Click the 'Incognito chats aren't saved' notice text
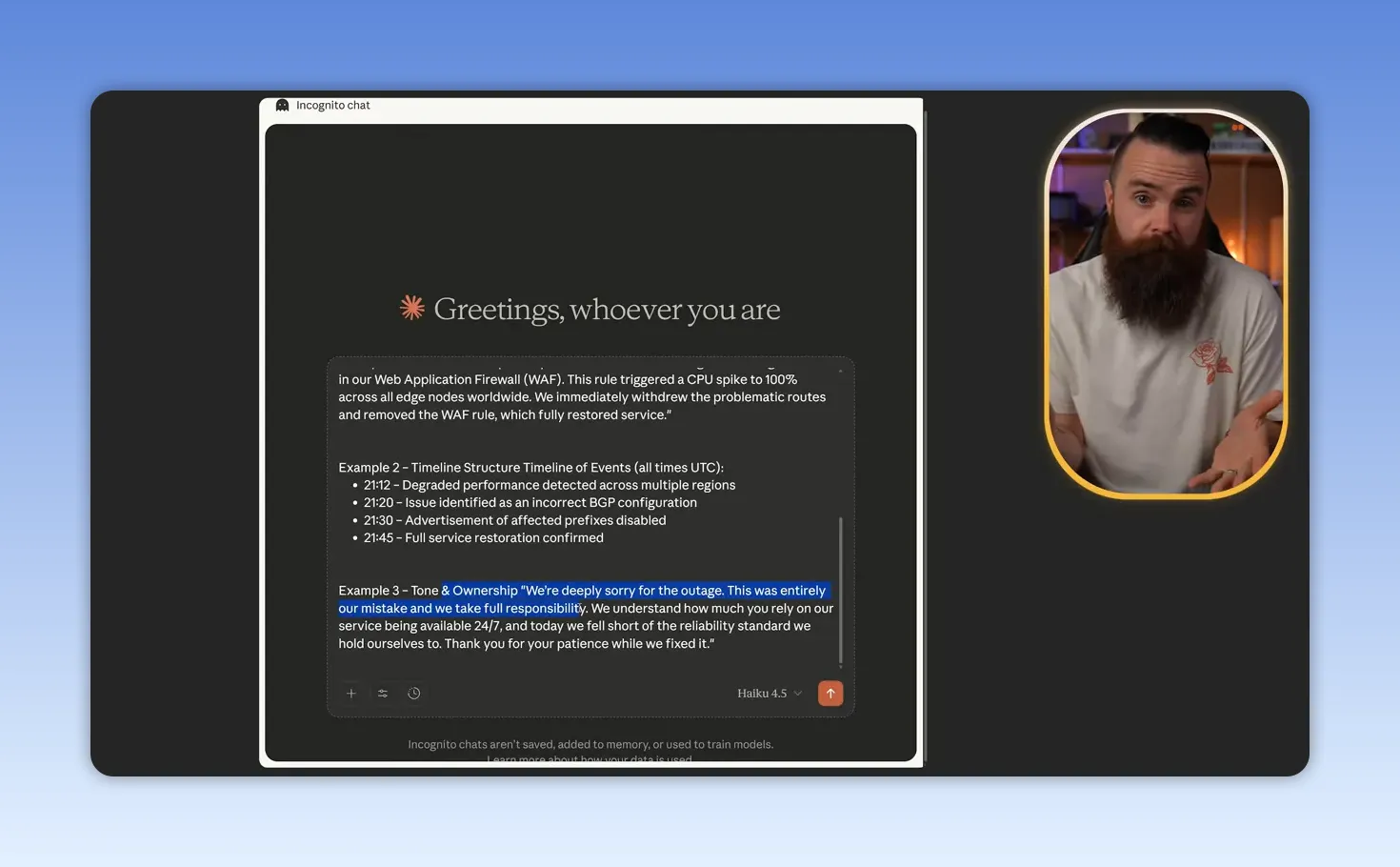Viewport: 1400px width, 867px height. pos(590,745)
